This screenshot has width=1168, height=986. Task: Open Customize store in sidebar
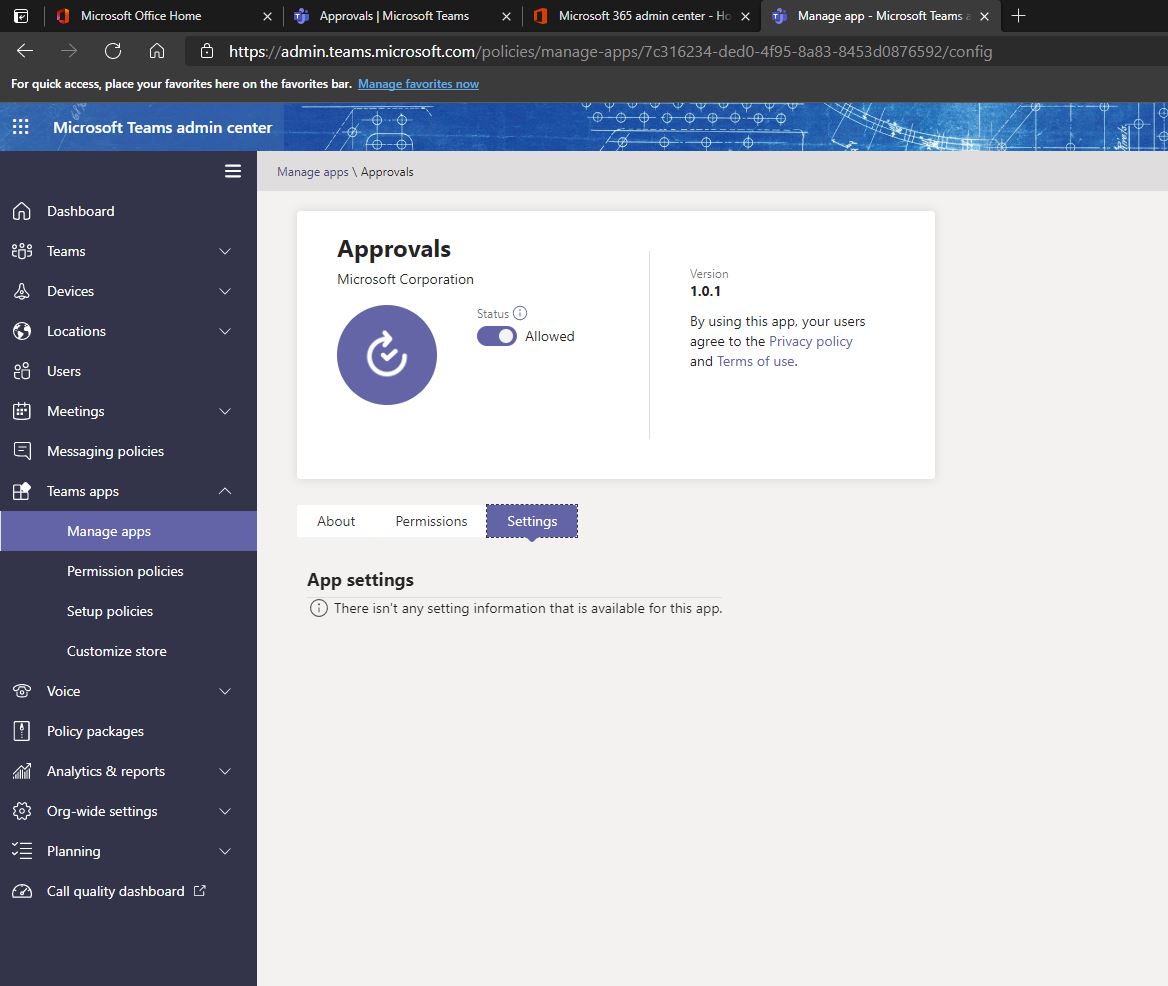(116, 651)
